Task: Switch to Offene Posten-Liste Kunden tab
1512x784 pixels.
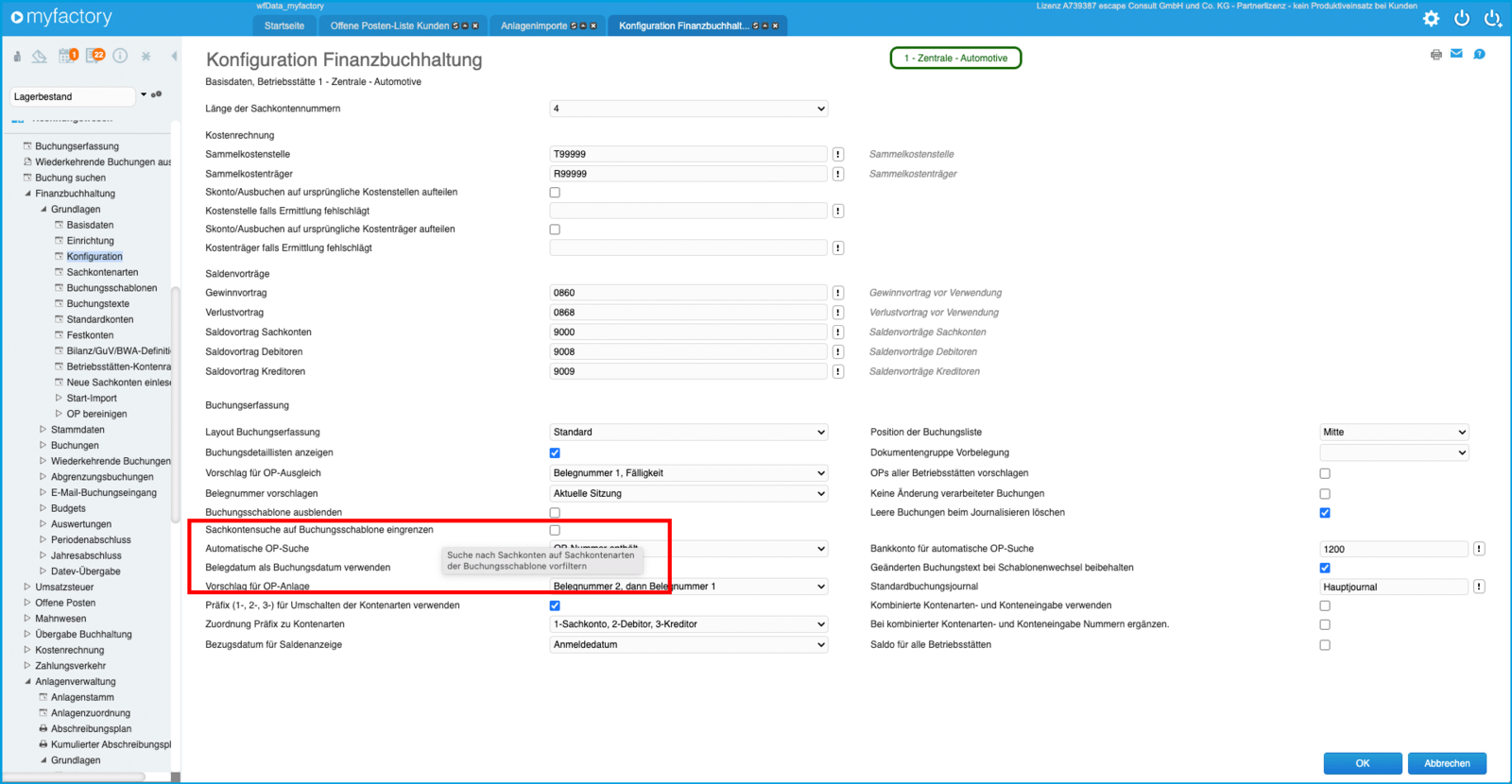Action: pos(389,26)
